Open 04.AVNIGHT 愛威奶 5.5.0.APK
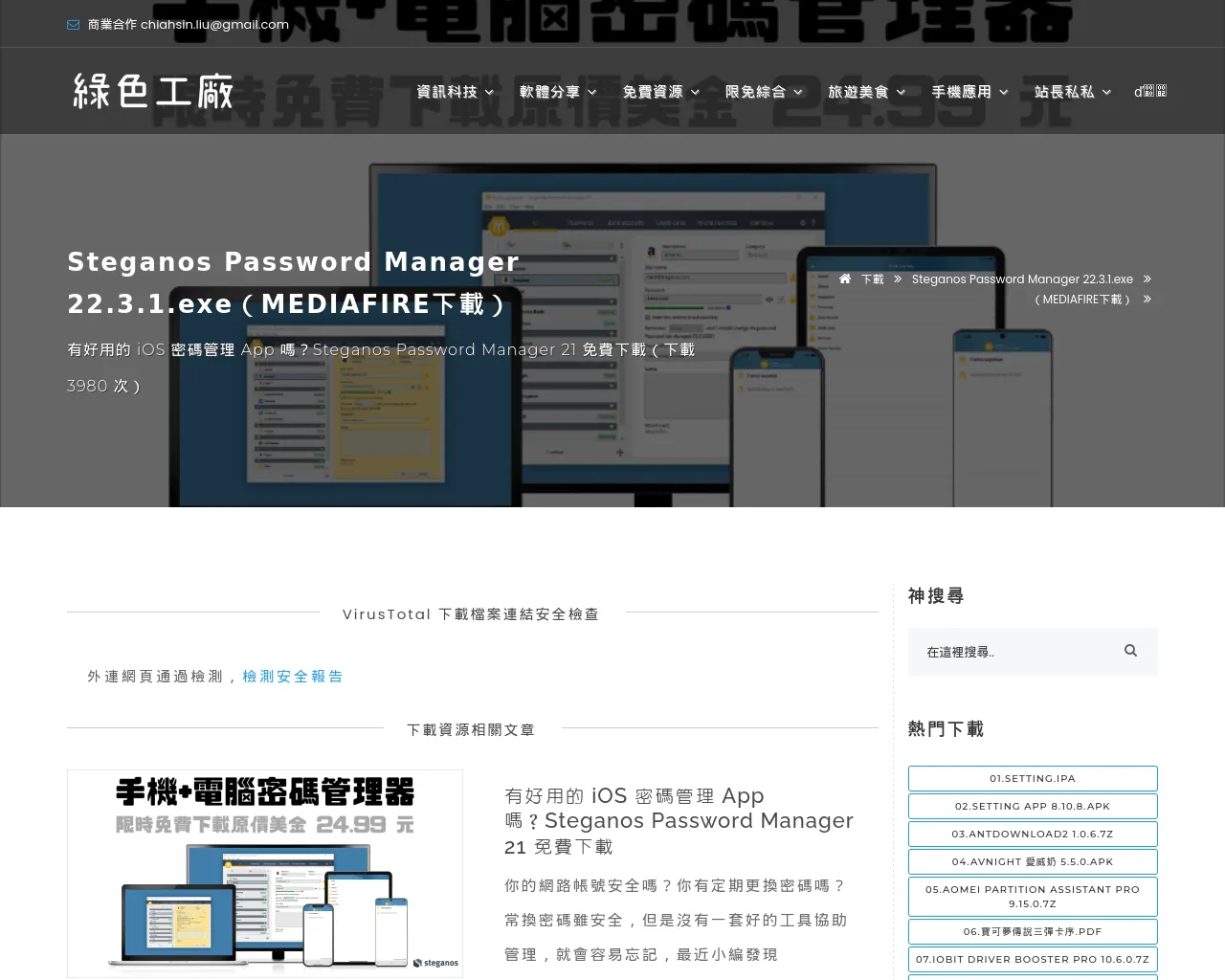The width and height of the screenshot is (1225, 980). tap(1033, 862)
